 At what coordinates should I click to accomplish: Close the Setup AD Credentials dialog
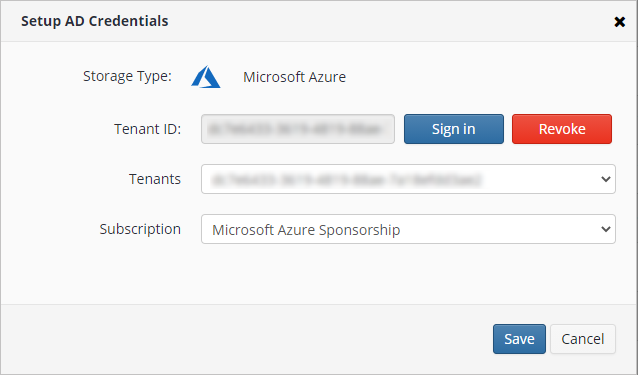pos(619,22)
